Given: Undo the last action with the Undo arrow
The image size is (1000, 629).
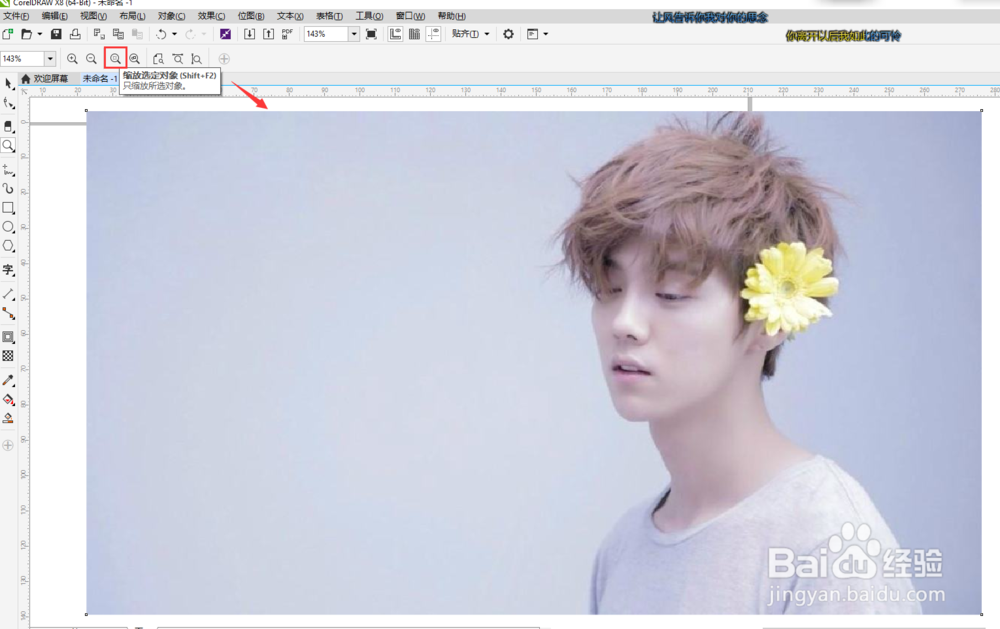Looking at the screenshot, I should (x=161, y=34).
